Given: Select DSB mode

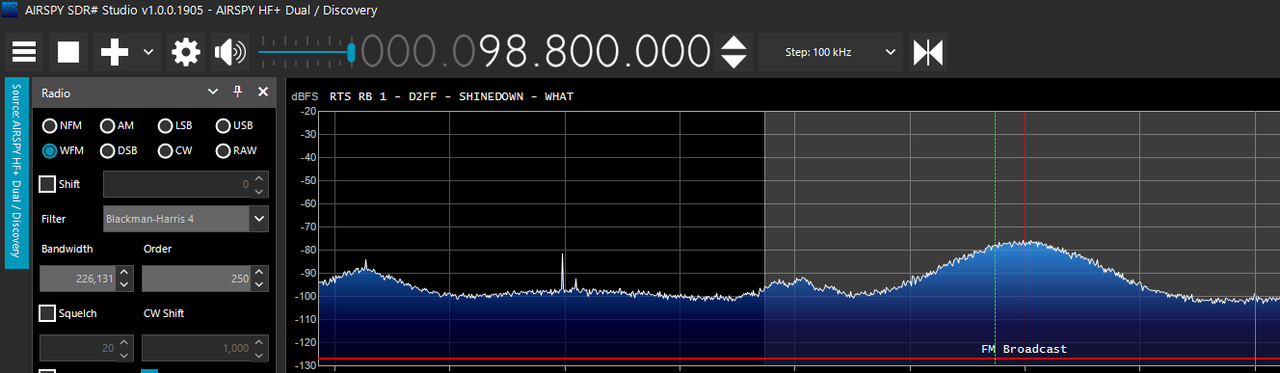Looking at the screenshot, I should point(118,151).
